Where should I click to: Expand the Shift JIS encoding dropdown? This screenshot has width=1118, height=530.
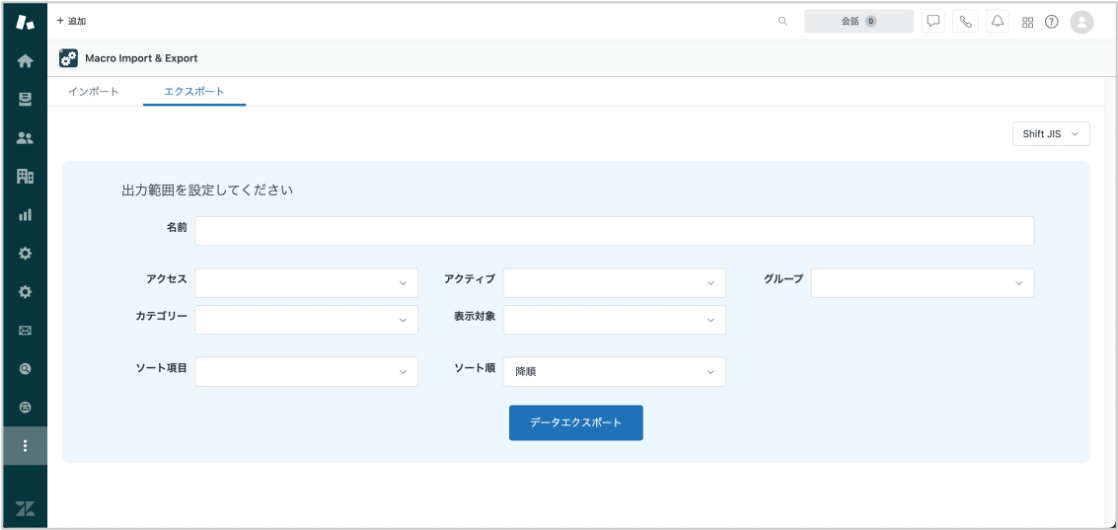coord(1051,133)
